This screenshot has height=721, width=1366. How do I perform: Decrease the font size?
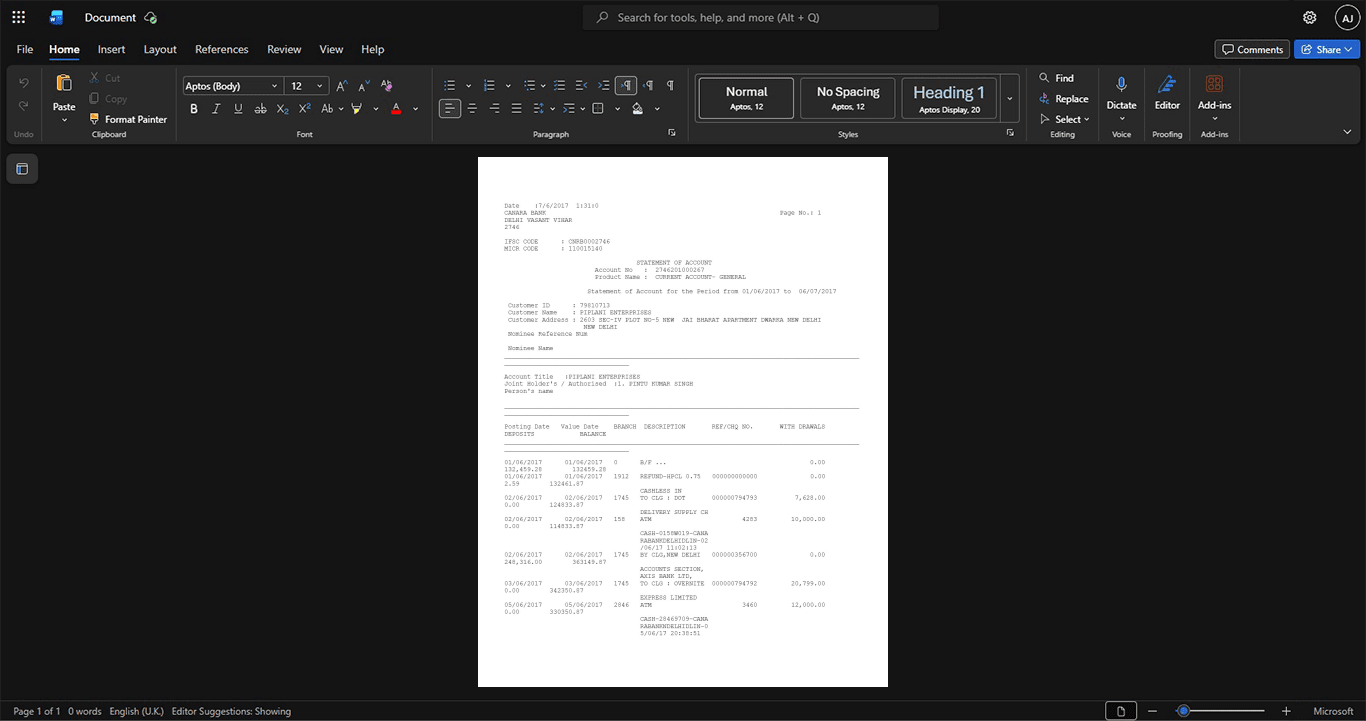[x=364, y=86]
